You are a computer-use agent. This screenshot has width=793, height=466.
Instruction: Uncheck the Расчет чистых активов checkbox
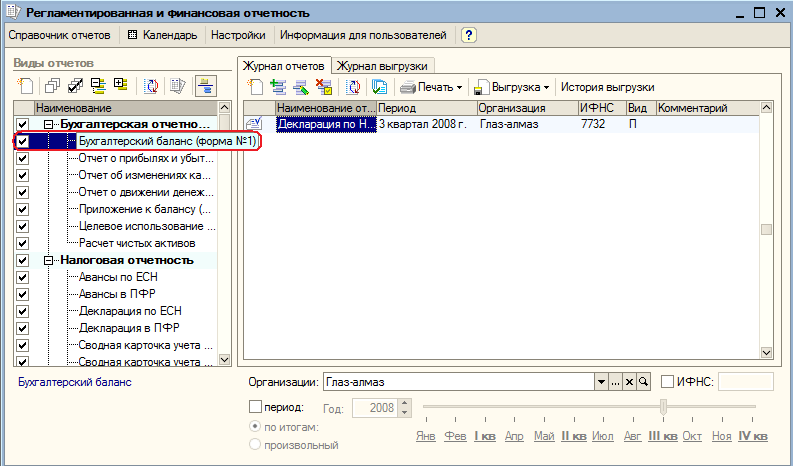[x=22, y=243]
